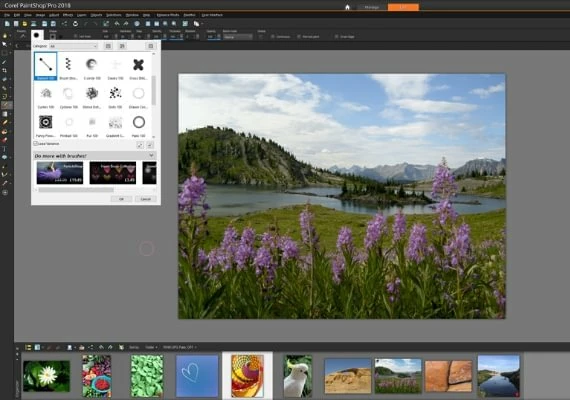Open the Edit menu
The height and width of the screenshot is (400, 570).
(x=17, y=15)
